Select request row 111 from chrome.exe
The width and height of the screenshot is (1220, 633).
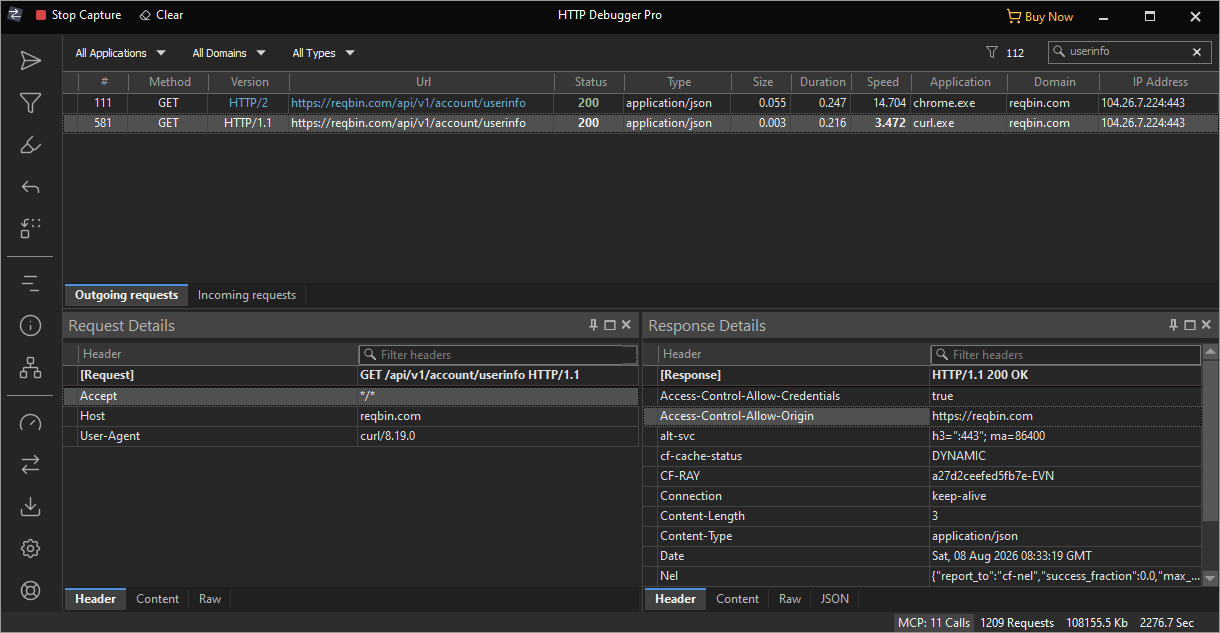[640, 103]
